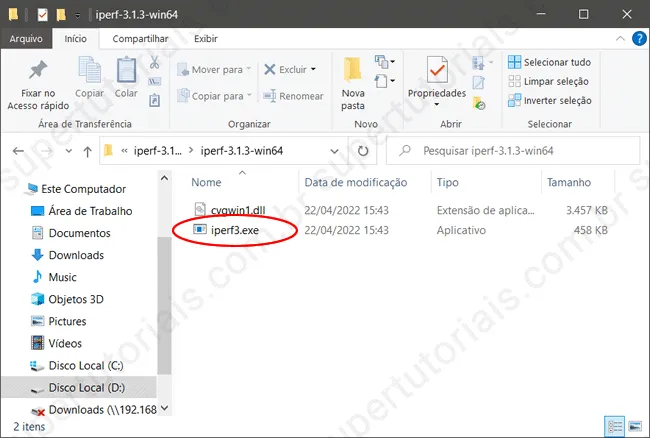Expand the Excluir dropdown arrow
650x438 pixels.
(313, 70)
